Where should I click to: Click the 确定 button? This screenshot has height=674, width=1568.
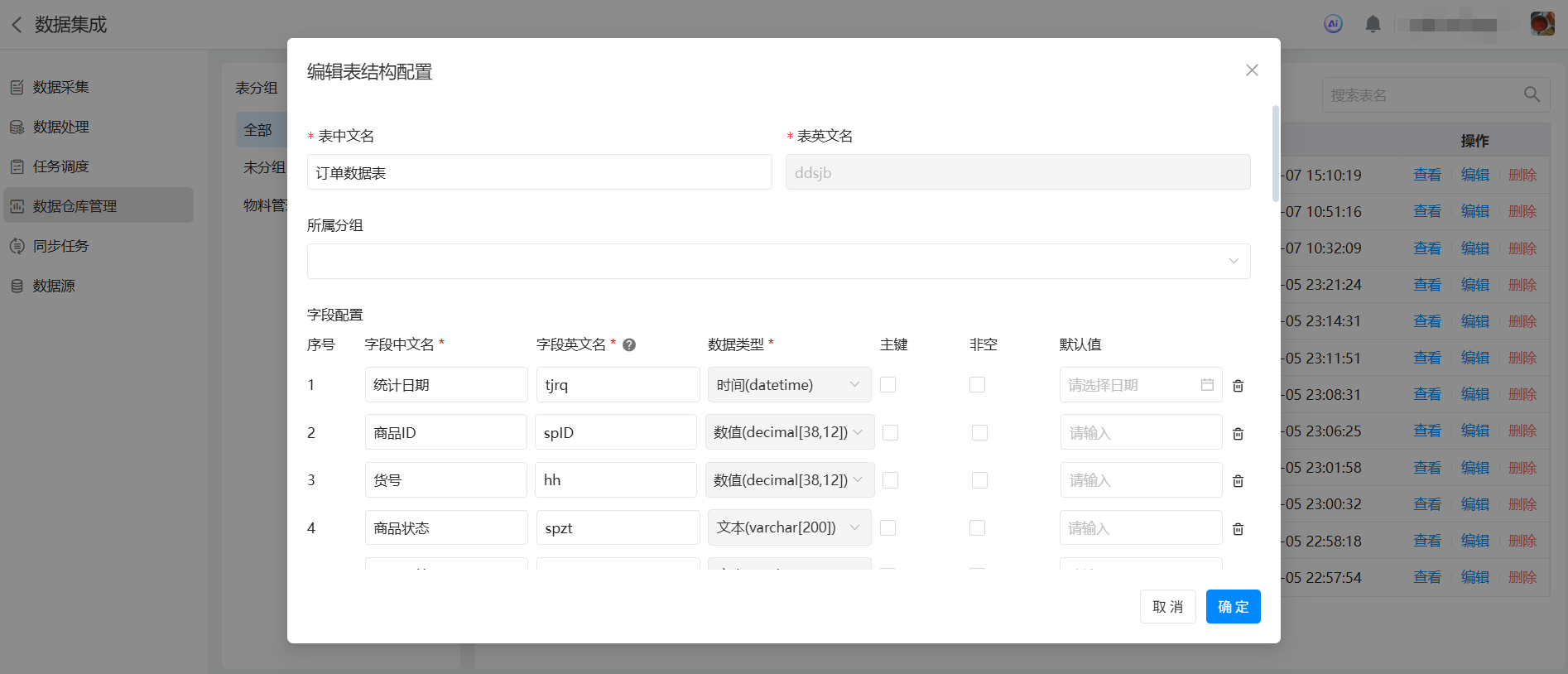pyautogui.click(x=1233, y=607)
